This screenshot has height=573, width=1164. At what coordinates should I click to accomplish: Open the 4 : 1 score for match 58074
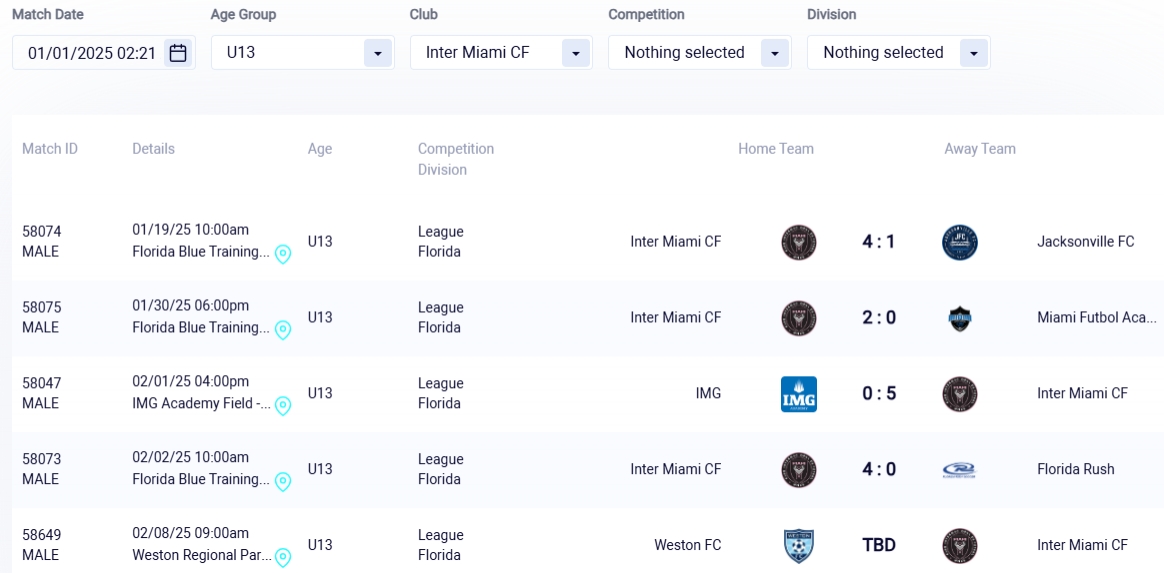(879, 242)
